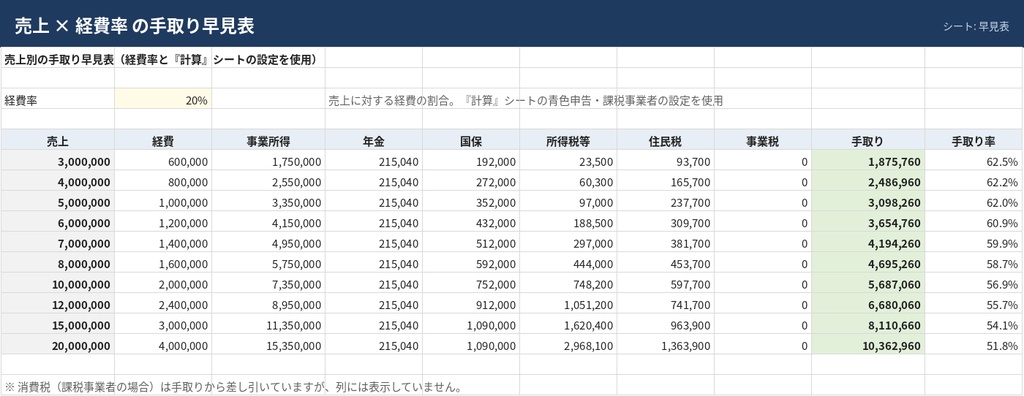Select the 年金 column header
This screenshot has height=396, width=1024.
(374, 140)
